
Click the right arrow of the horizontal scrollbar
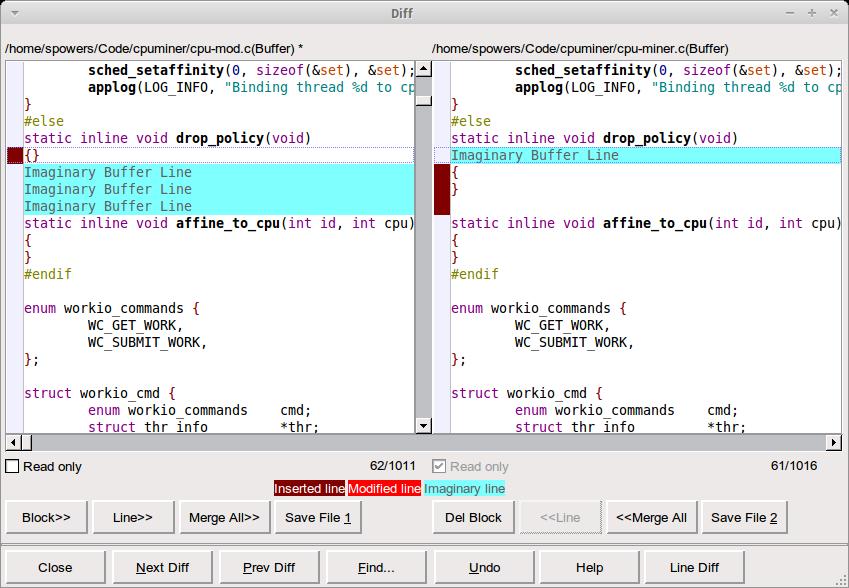[834, 442]
